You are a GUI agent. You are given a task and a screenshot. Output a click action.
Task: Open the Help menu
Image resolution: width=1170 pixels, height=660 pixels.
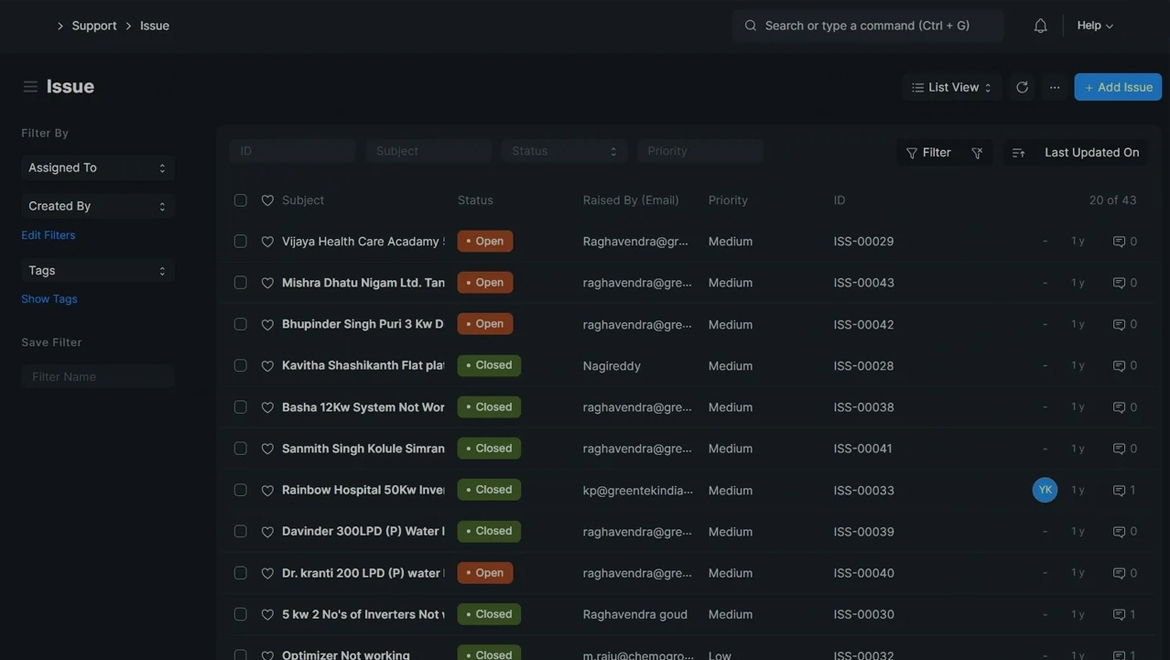point(1094,26)
